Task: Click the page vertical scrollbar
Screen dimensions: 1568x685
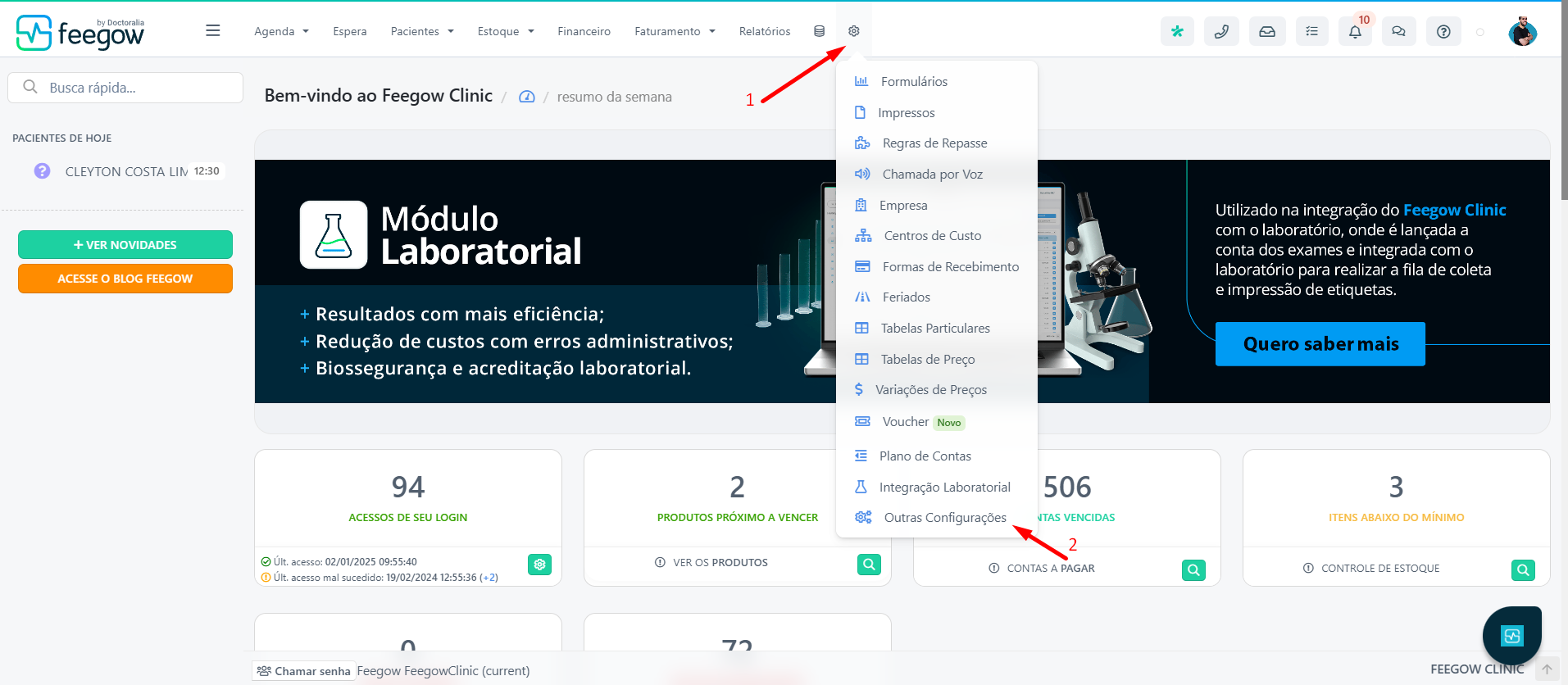Action: click(x=1563, y=98)
